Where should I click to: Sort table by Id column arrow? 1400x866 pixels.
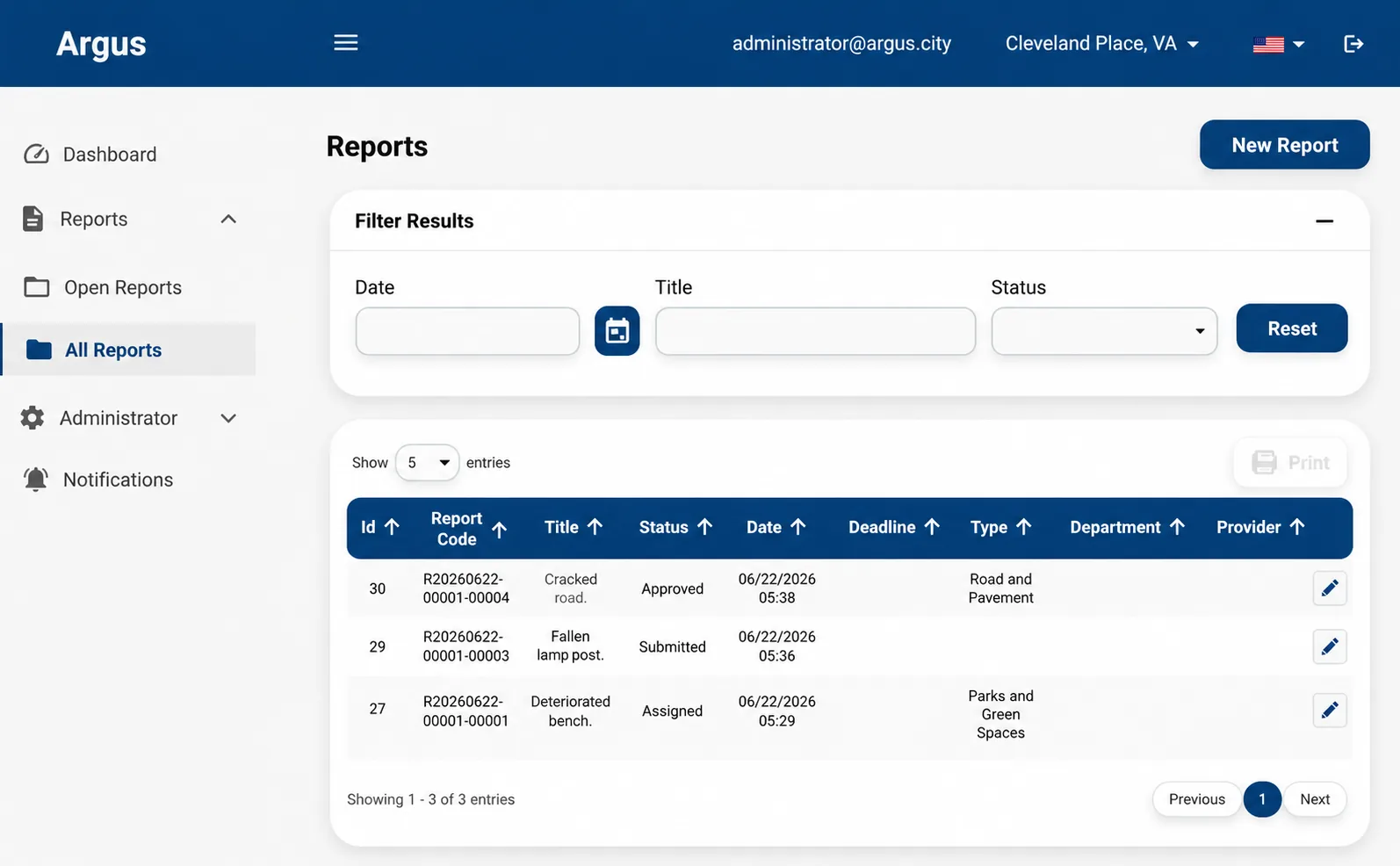click(393, 527)
